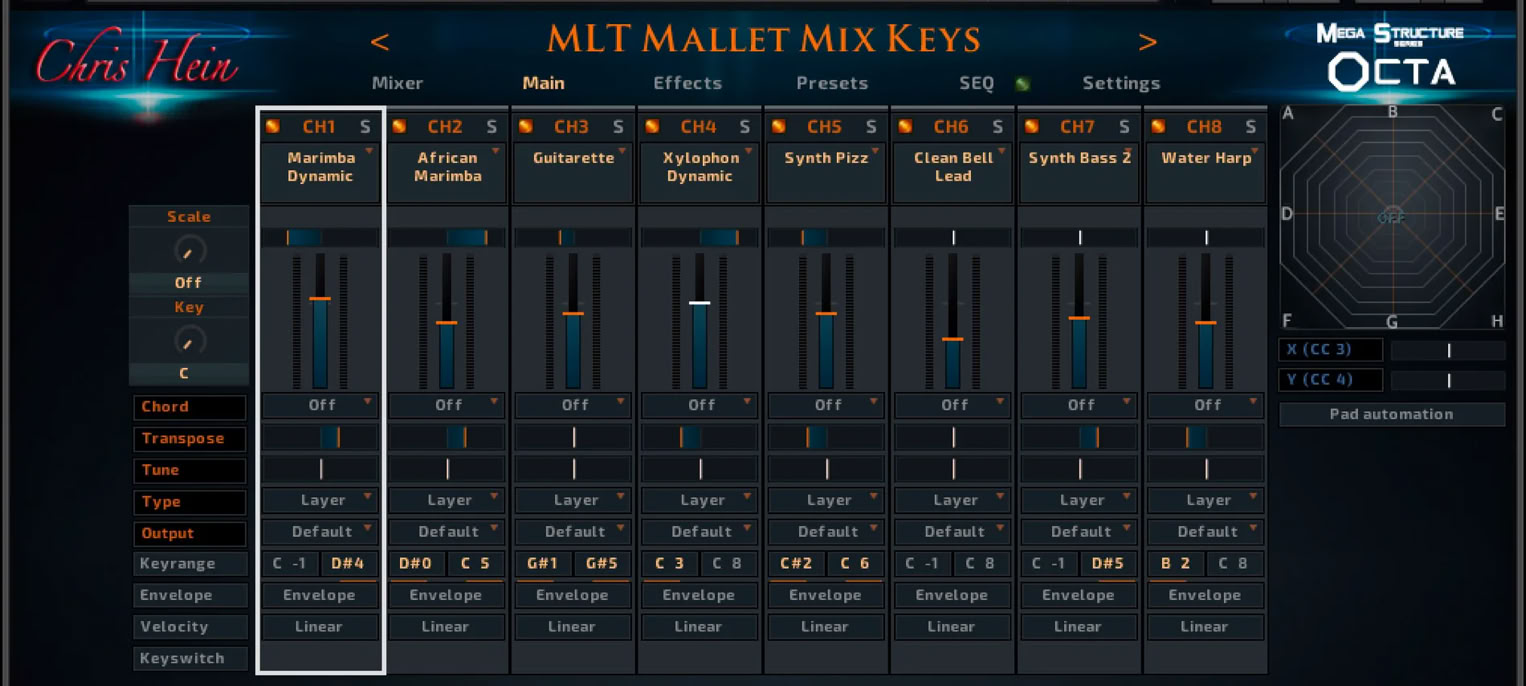Image resolution: width=1526 pixels, height=686 pixels.
Task: Select the Chord row label
Action: click(189, 407)
